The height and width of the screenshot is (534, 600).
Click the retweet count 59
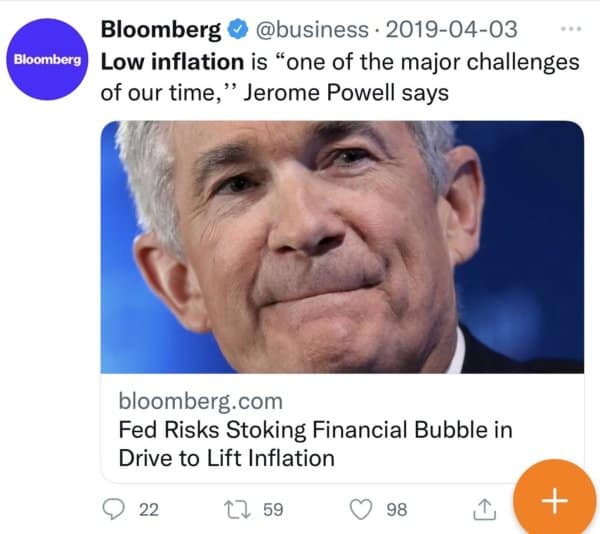point(273,510)
